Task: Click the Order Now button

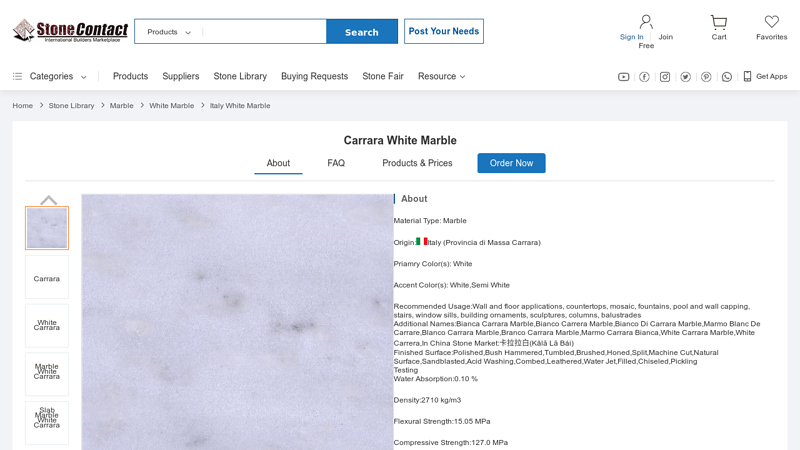Action: tap(511, 163)
